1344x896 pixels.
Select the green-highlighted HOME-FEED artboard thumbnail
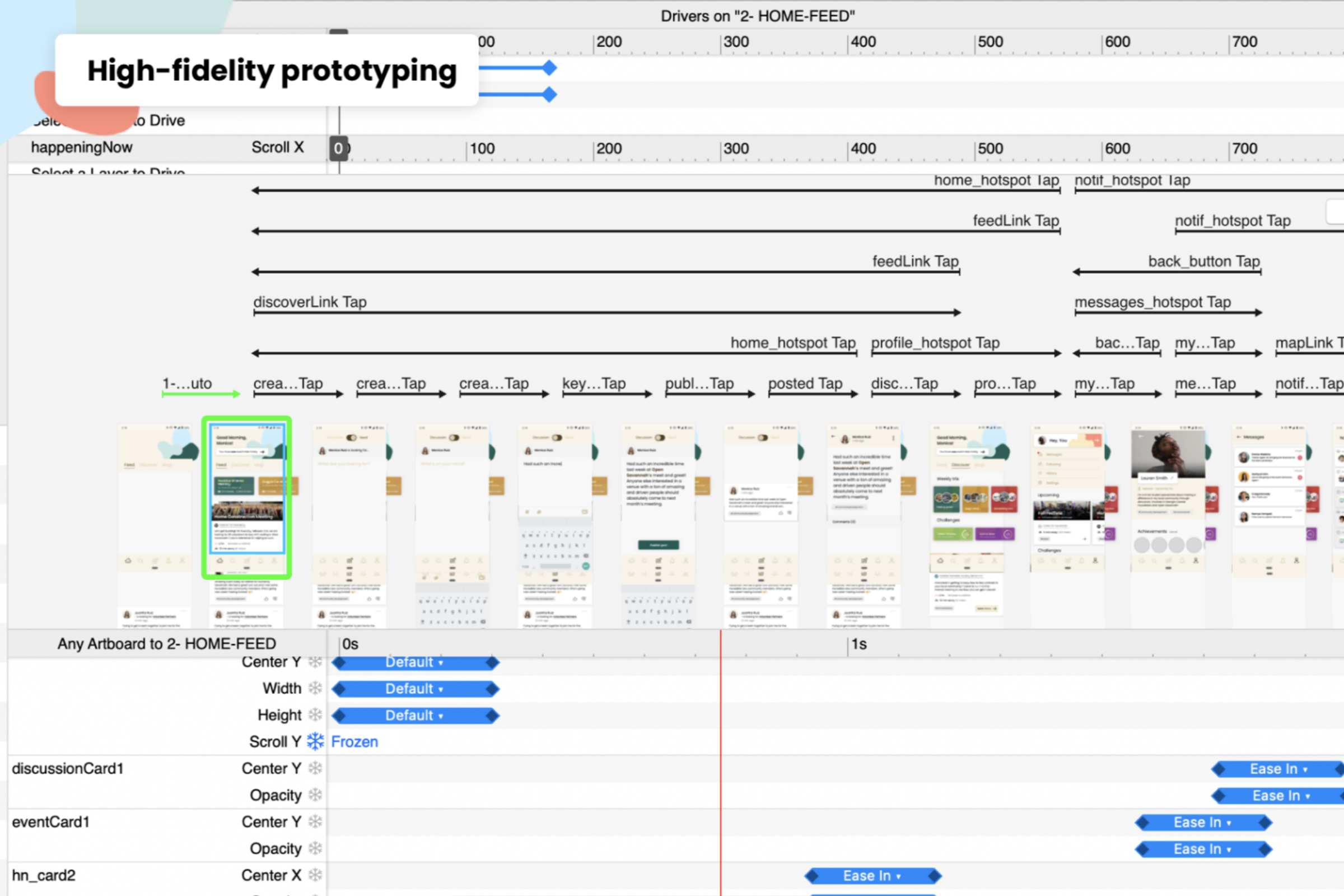pos(247,497)
